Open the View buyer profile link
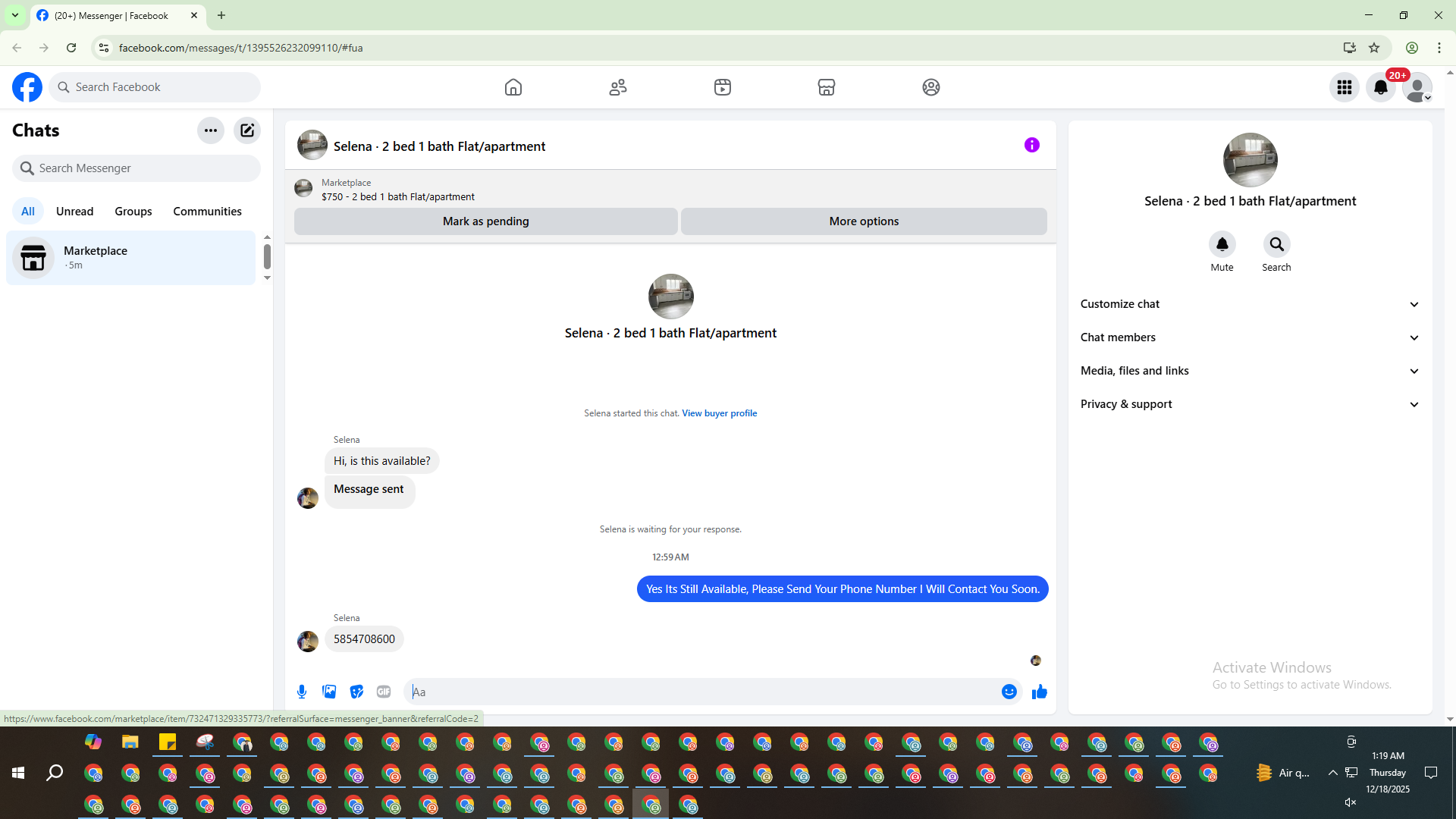Image resolution: width=1456 pixels, height=819 pixels. 719,413
